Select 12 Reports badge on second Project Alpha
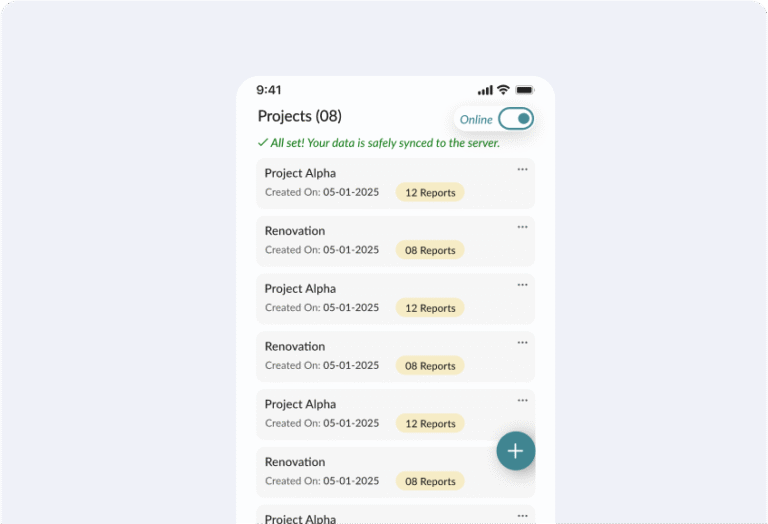768x524 pixels. pyautogui.click(x=430, y=308)
